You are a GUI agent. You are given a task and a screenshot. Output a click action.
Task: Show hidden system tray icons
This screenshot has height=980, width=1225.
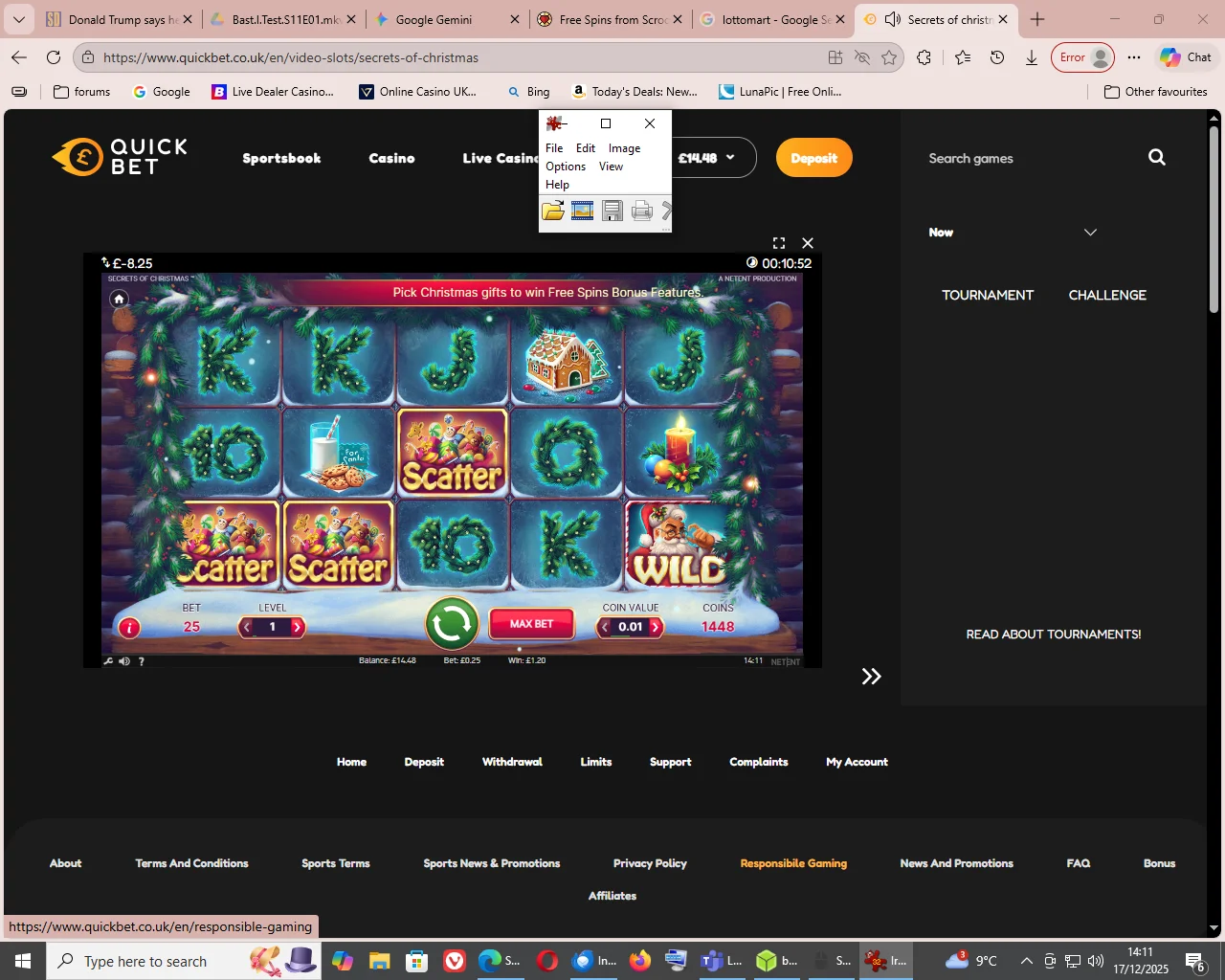click(x=1026, y=961)
